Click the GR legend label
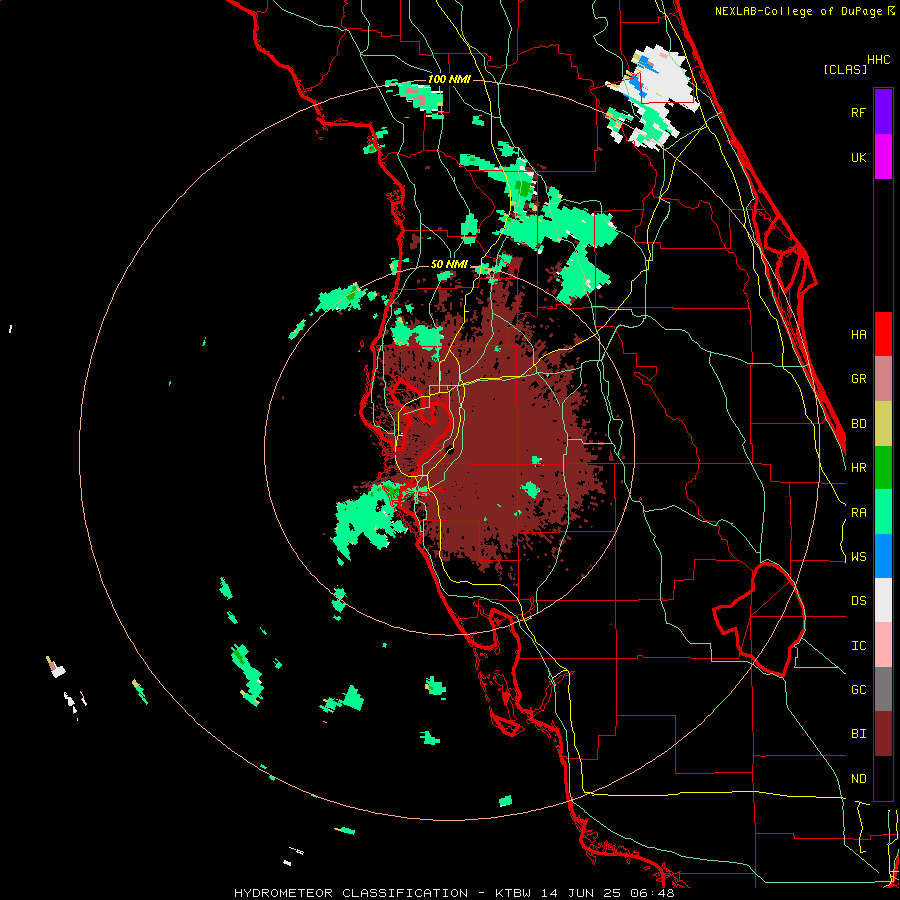This screenshot has width=900, height=900. [858, 379]
